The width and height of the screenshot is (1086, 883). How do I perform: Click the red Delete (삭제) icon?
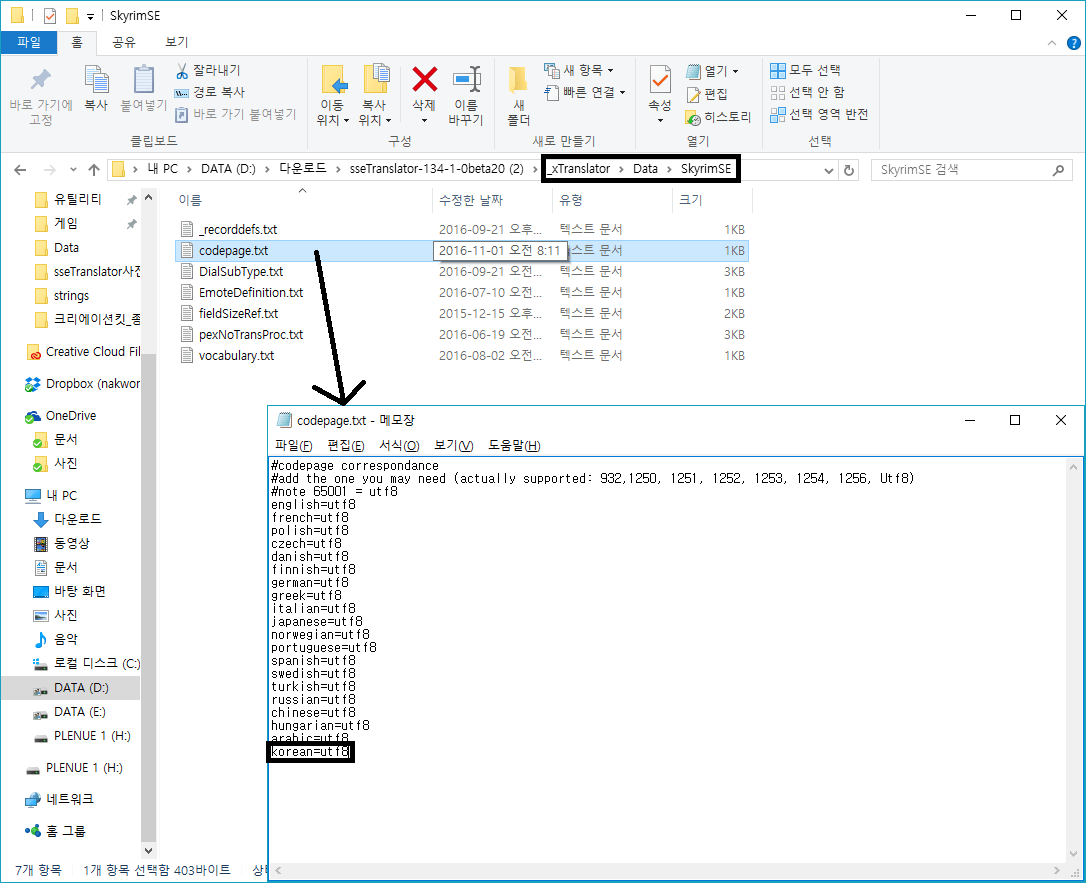tap(425, 80)
